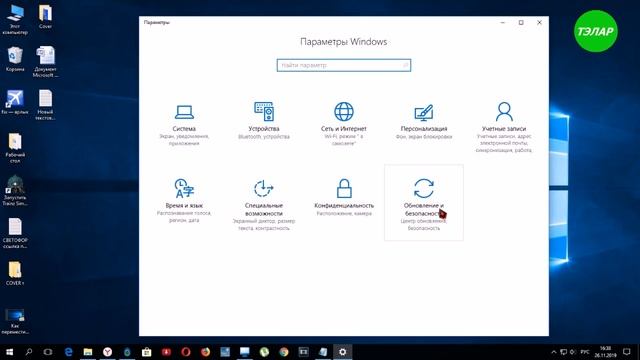Open the taskbar clock and date
This screenshot has height=360, width=640.
(x=605, y=352)
